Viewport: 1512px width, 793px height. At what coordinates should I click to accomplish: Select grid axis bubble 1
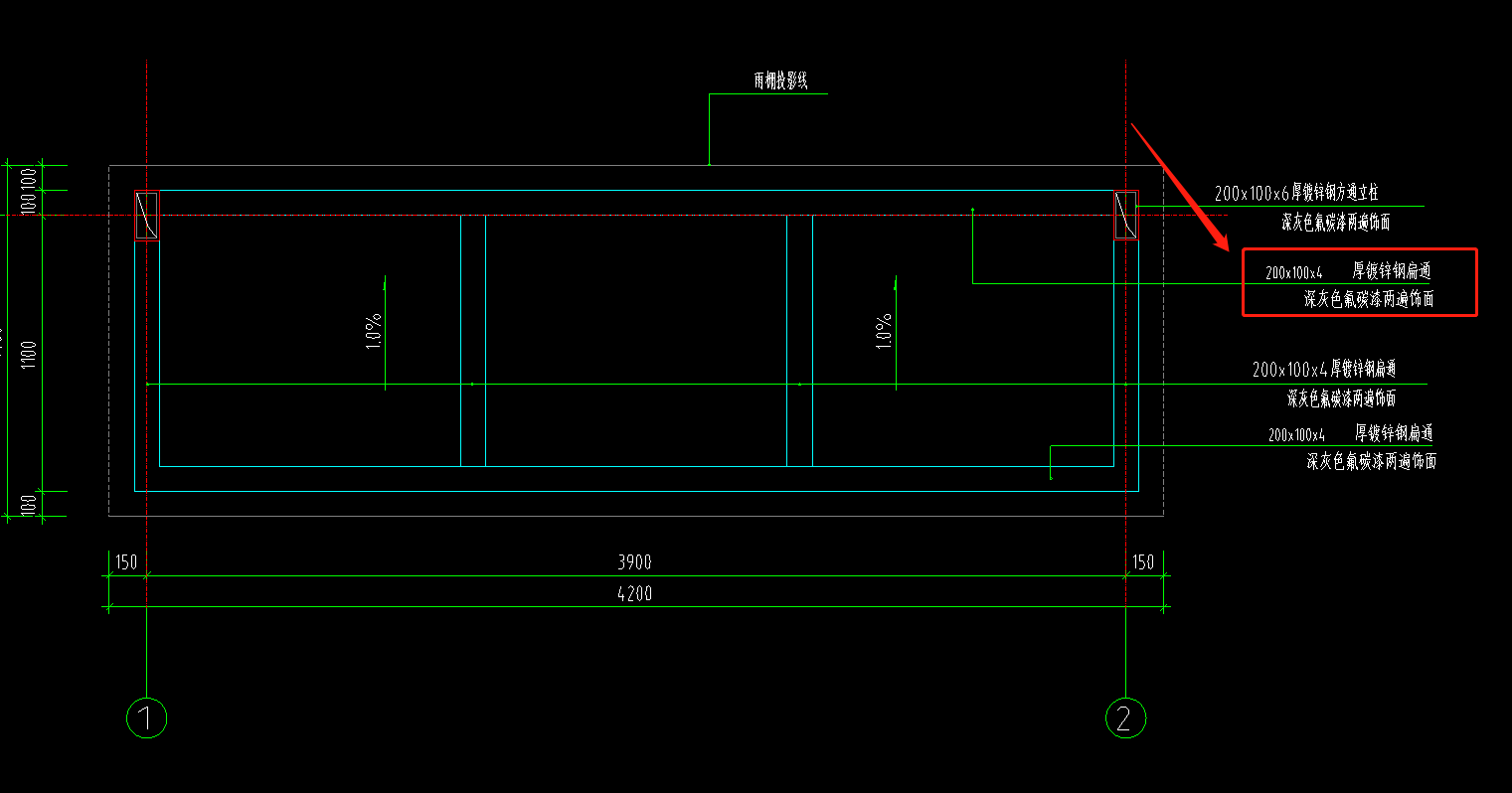click(147, 717)
